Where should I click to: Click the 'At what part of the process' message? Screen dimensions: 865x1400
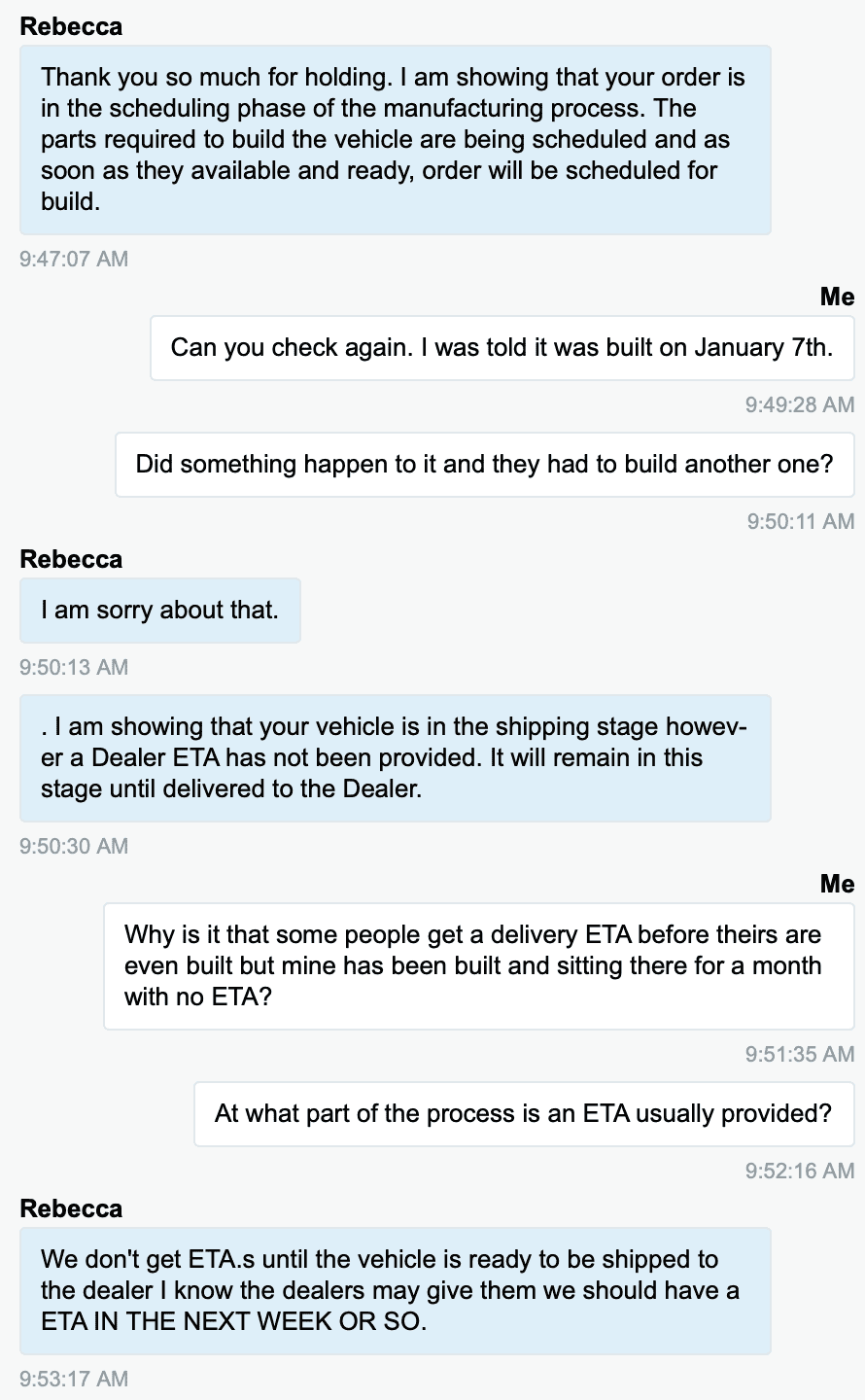(x=524, y=1114)
